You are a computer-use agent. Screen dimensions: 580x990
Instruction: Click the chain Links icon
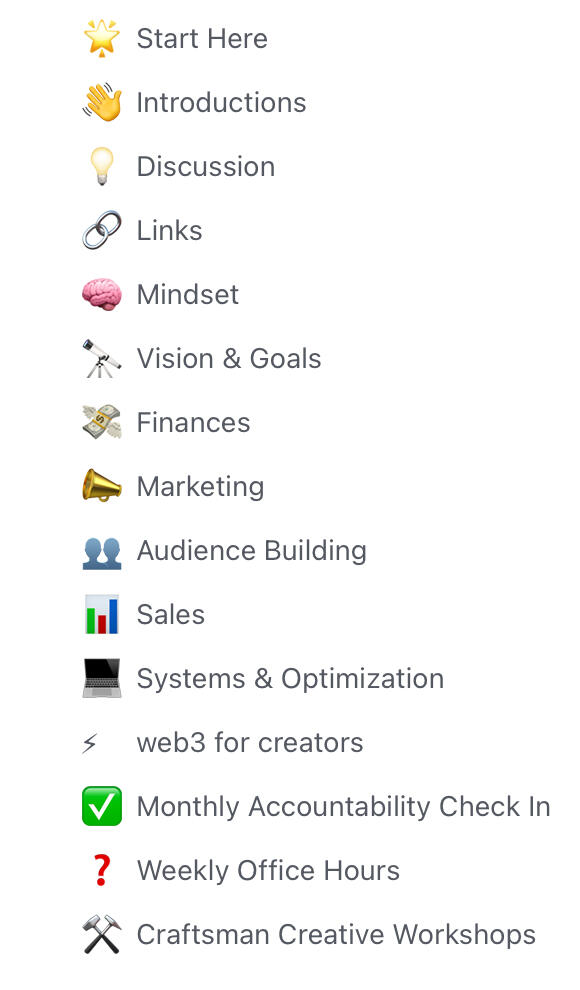(102, 230)
